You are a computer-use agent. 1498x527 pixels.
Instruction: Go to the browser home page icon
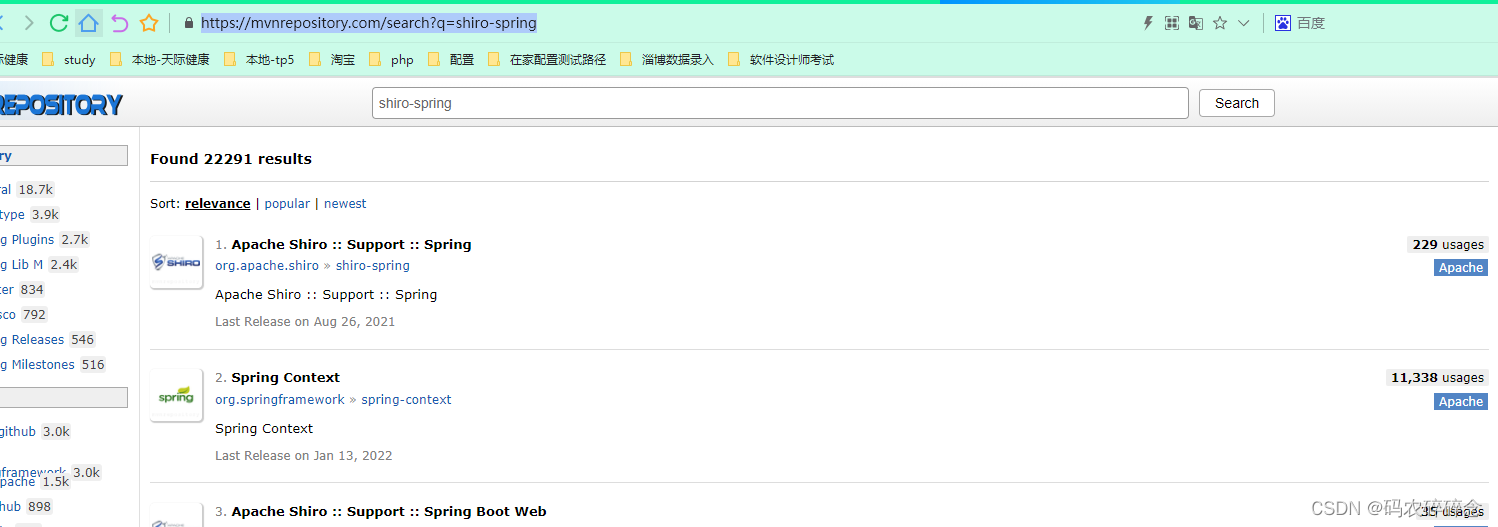89,22
